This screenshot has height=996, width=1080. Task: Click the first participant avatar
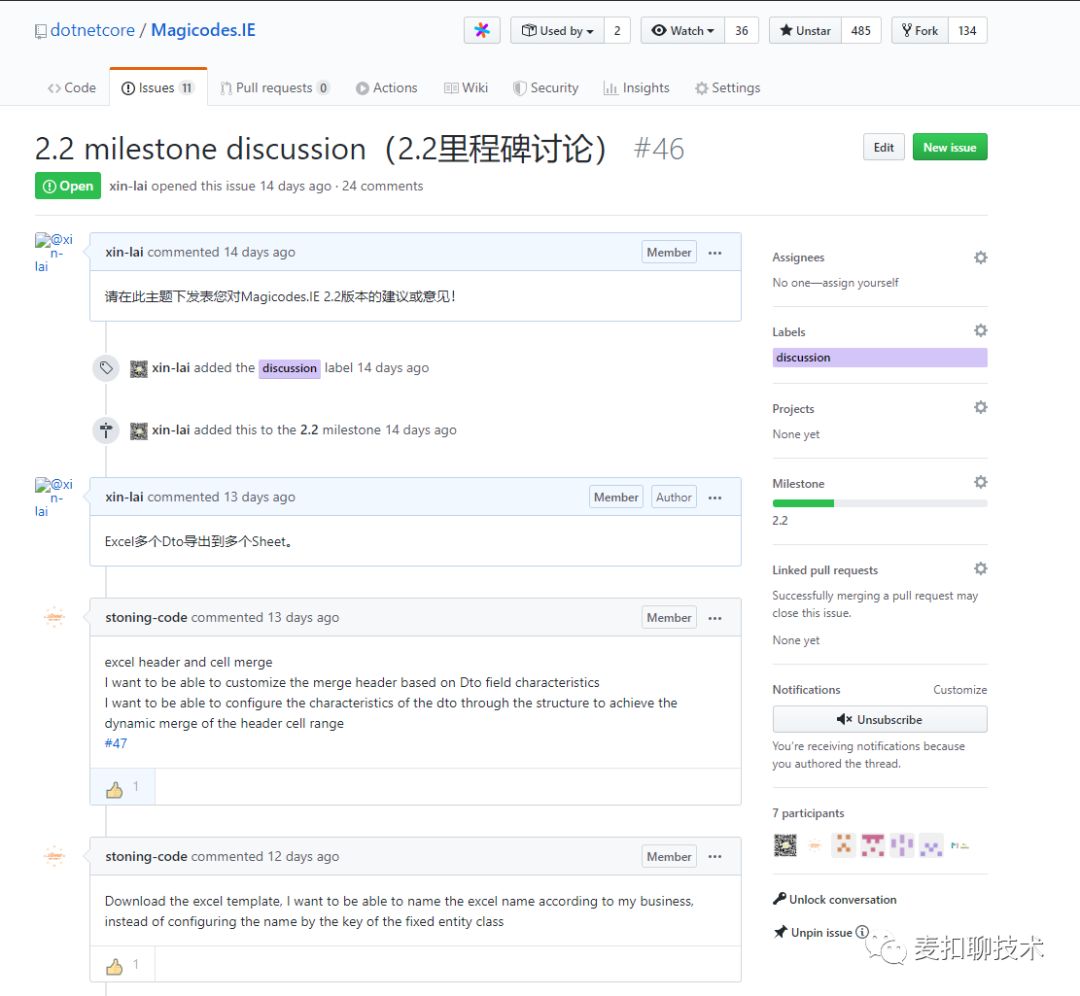(785, 845)
